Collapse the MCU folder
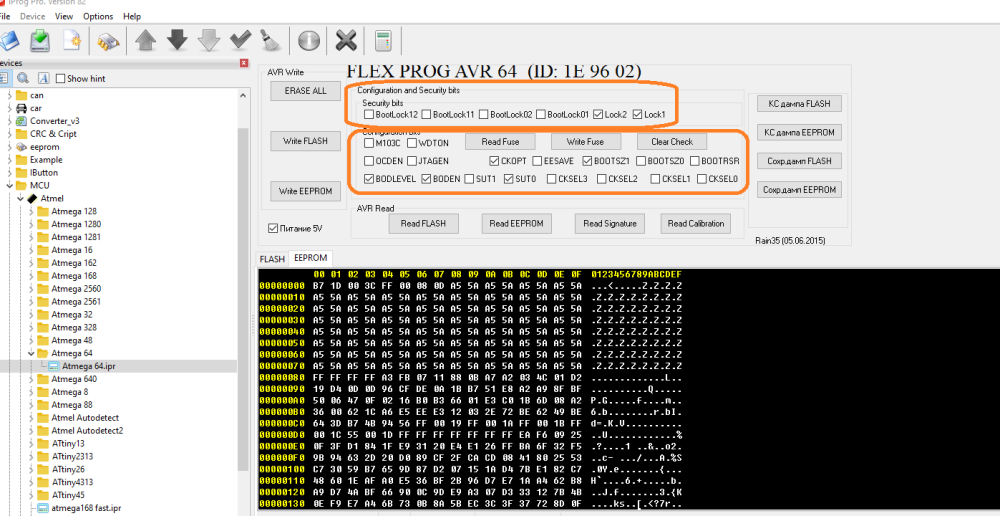Screen dimensions: 1000x516 coord(9,186)
